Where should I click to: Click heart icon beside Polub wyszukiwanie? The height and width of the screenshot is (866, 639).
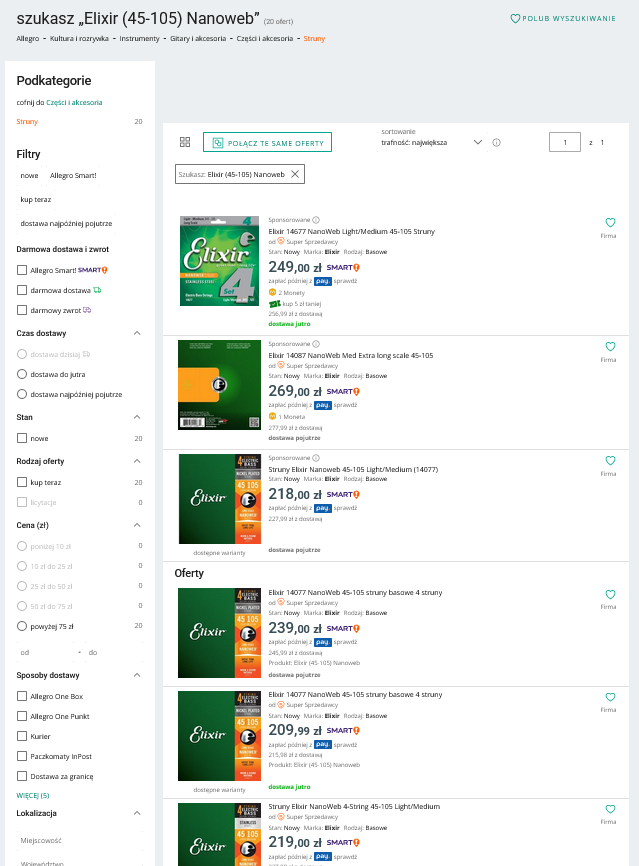pyautogui.click(x=515, y=19)
